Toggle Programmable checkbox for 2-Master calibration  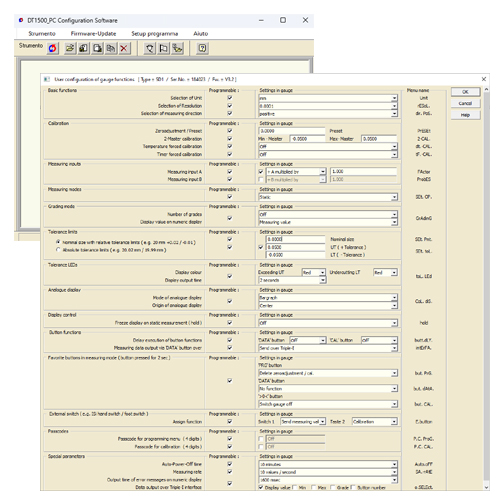click(x=230, y=138)
